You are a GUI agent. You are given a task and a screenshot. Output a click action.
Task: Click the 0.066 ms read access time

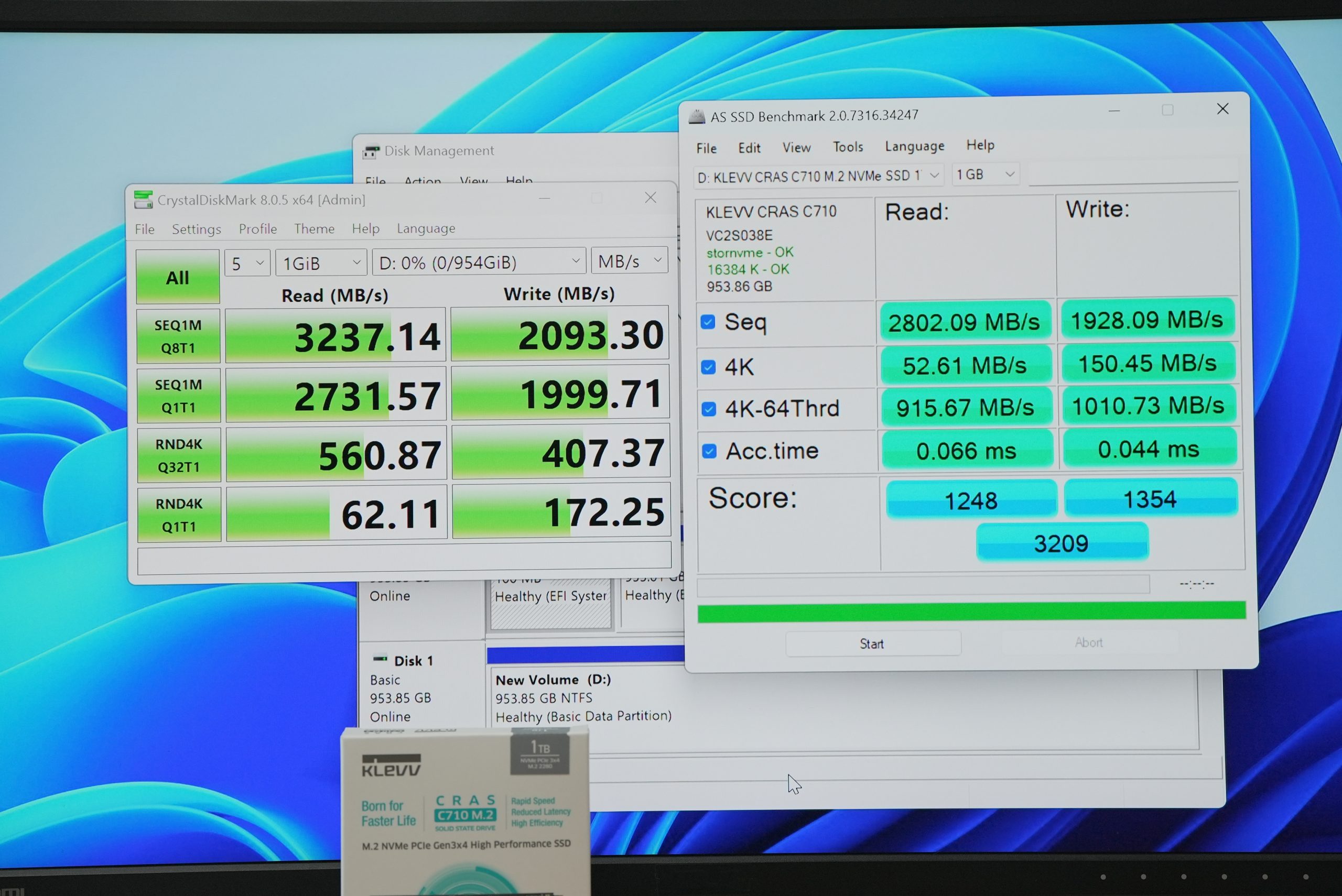click(967, 451)
